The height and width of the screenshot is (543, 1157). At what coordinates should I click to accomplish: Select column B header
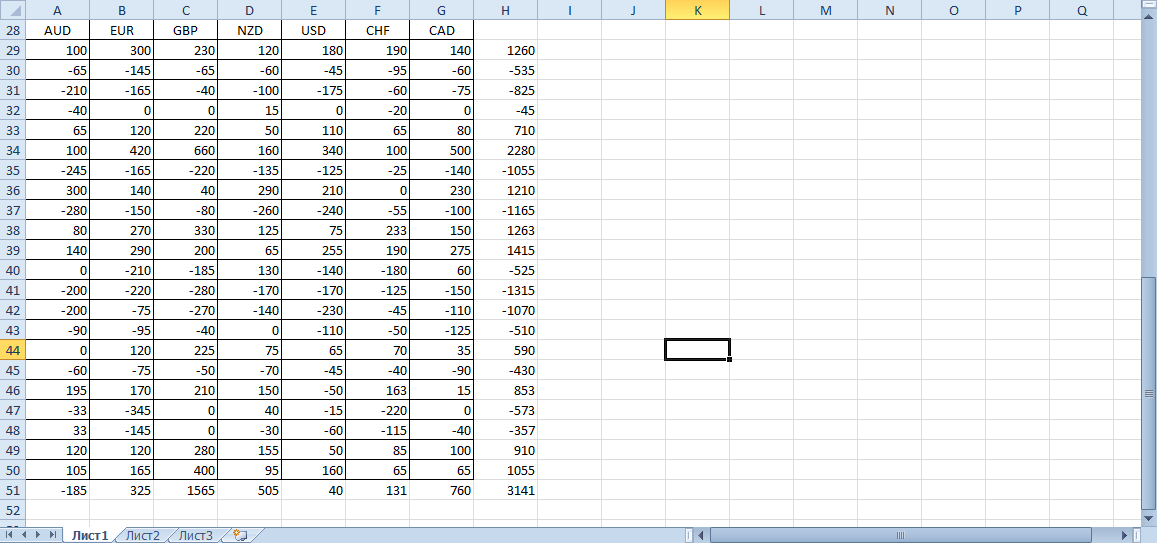pos(122,10)
